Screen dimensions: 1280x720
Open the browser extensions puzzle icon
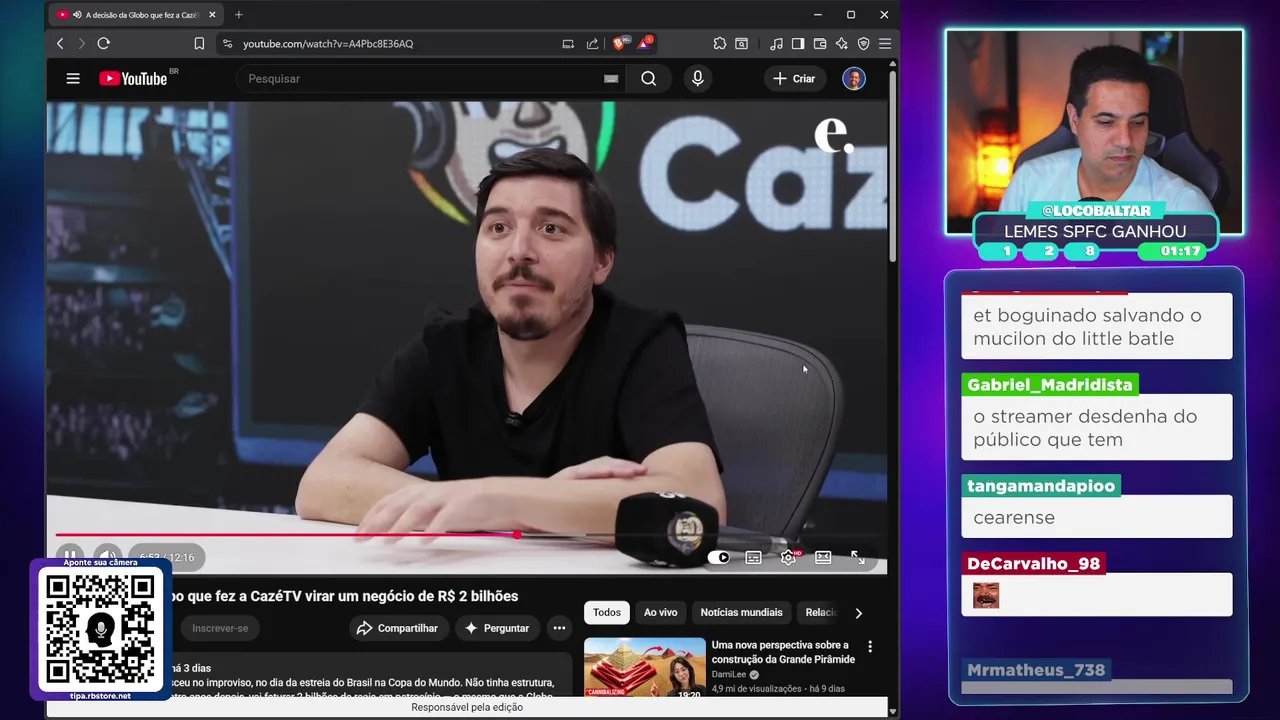pyautogui.click(x=720, y=44)
